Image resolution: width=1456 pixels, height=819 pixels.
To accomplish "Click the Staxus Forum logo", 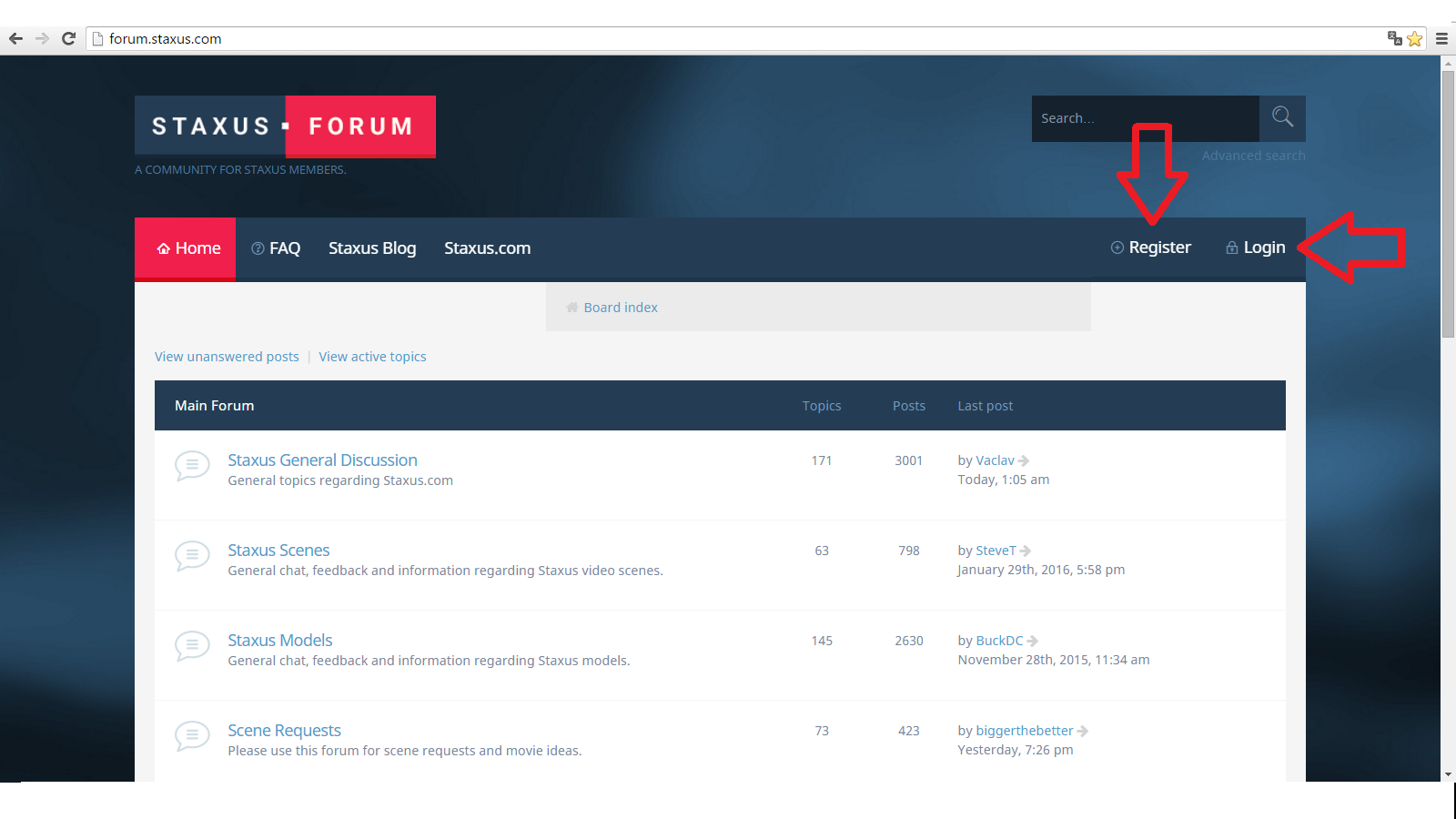I will click(x=285, y=126).
